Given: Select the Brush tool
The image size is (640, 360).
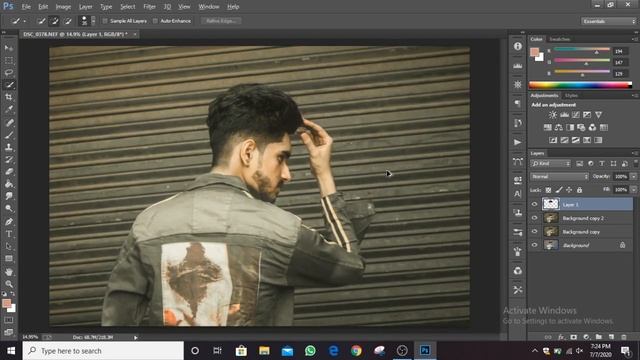Looking at the screenshot, I should coord(9,135).
